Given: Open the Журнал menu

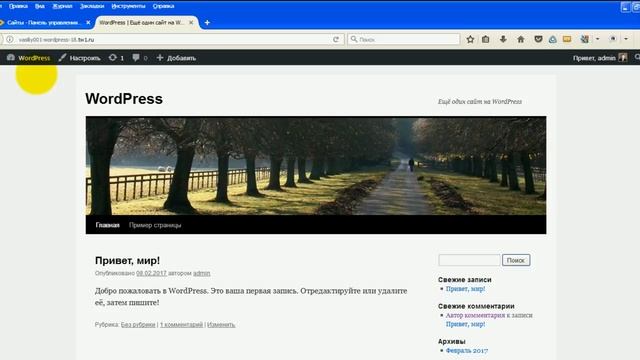Looking at the screenshot, I should click(62, 6).
